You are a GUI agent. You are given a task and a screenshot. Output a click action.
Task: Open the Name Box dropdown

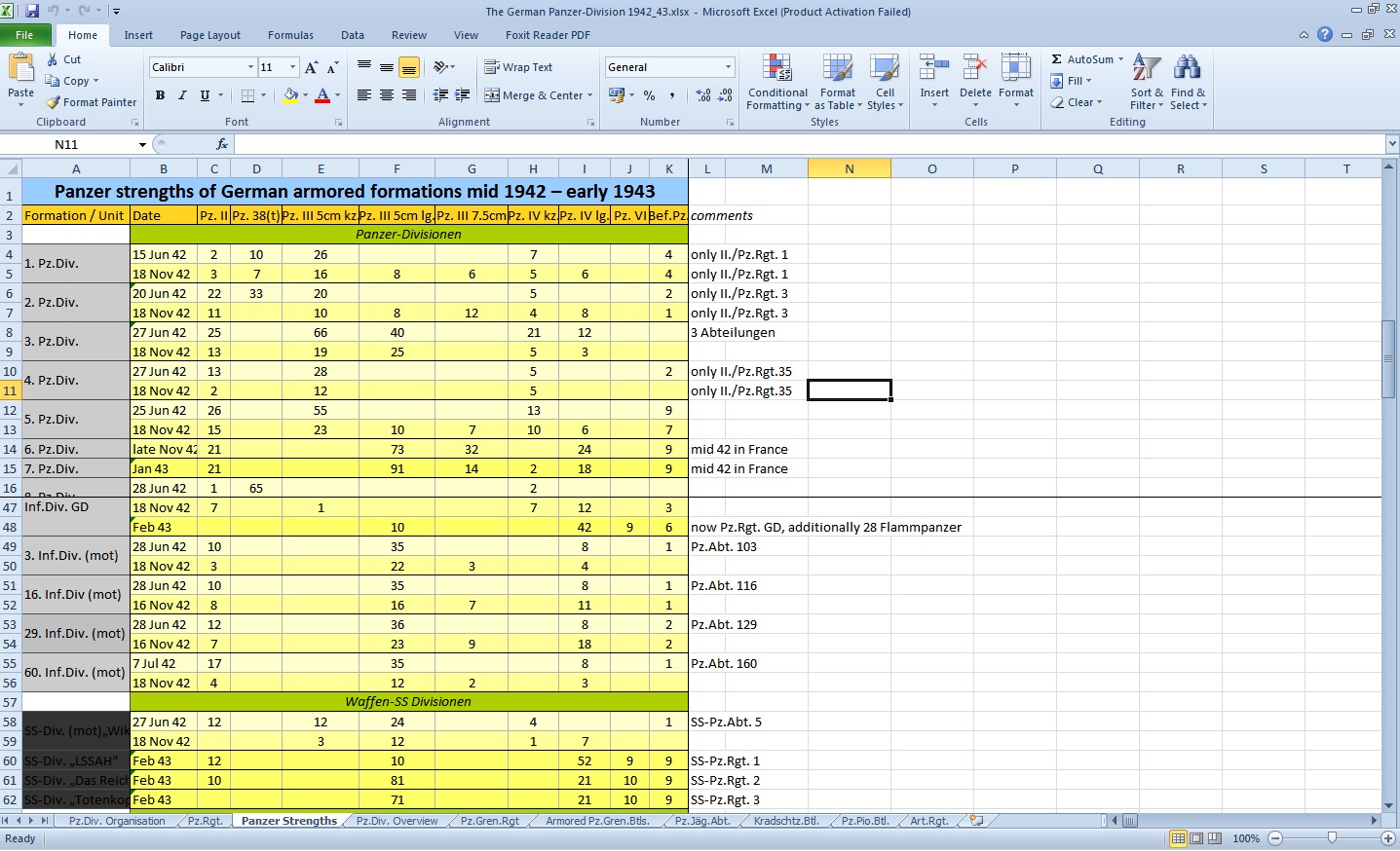(142, 144)
